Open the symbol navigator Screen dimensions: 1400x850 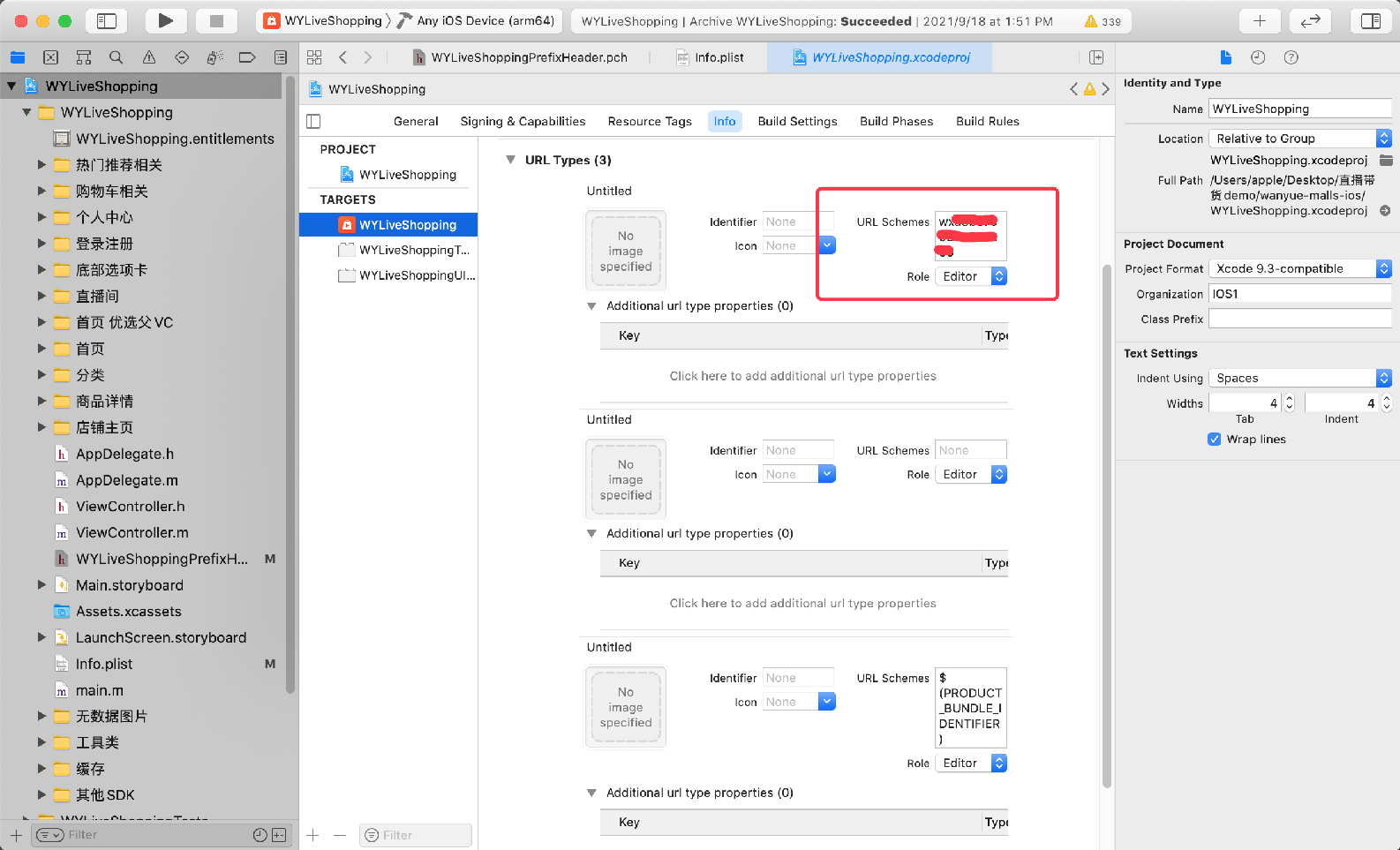coord(84,57)
